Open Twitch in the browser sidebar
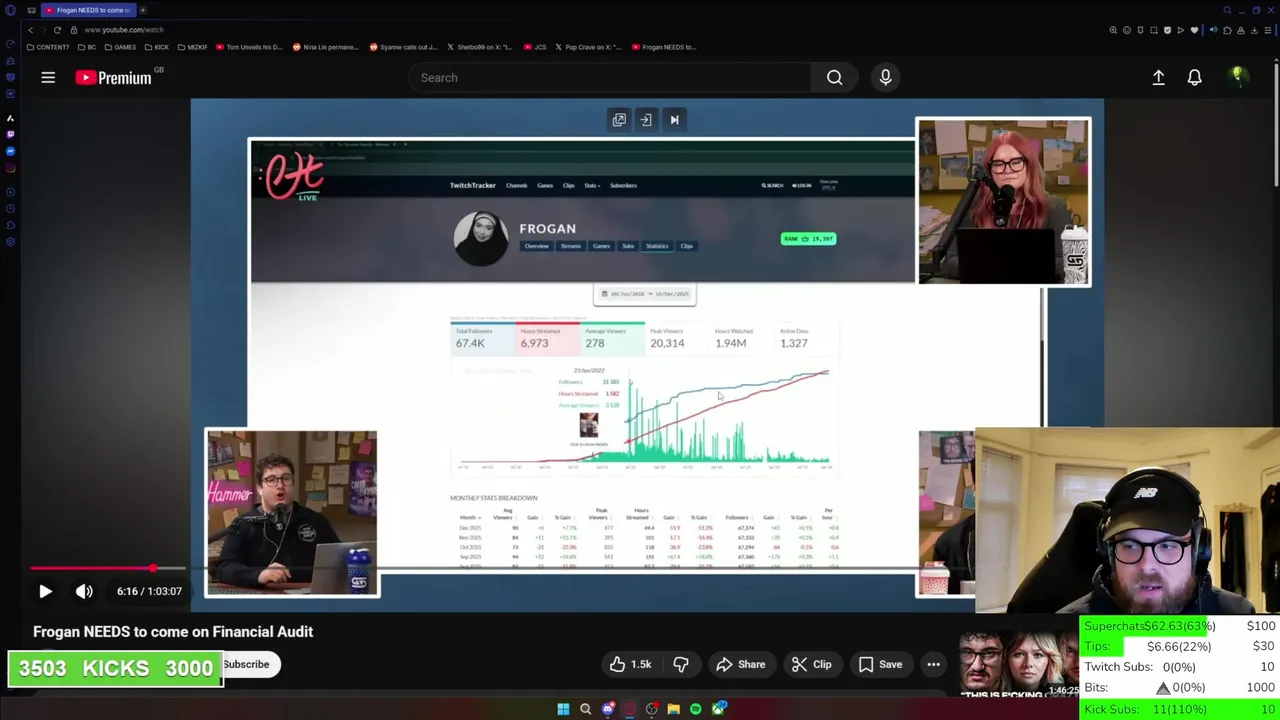Viewport: 1280px width, 720px height. (10, 135)
